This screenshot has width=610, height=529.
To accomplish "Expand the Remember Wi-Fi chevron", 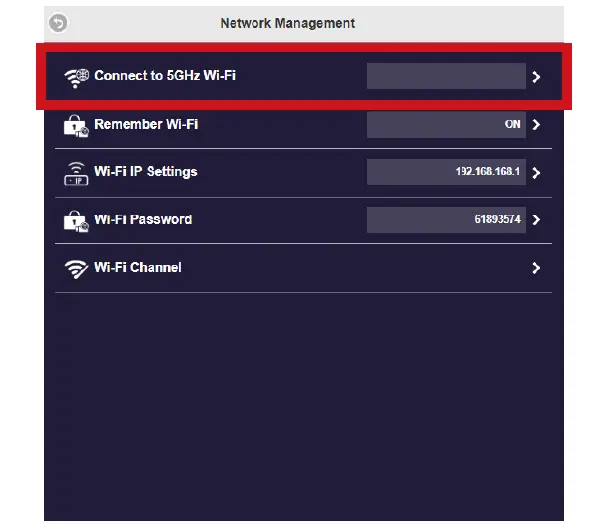I will (537, 125).
